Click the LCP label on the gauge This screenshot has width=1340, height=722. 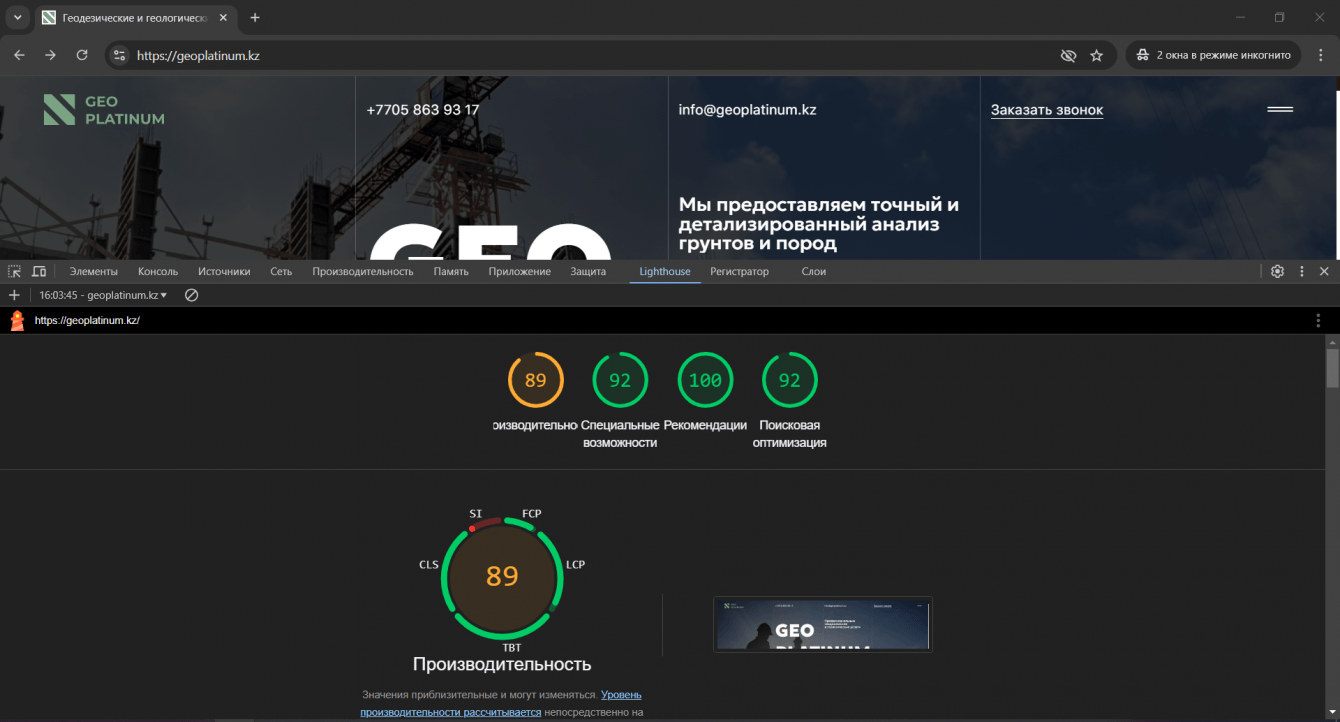point(575,565)
